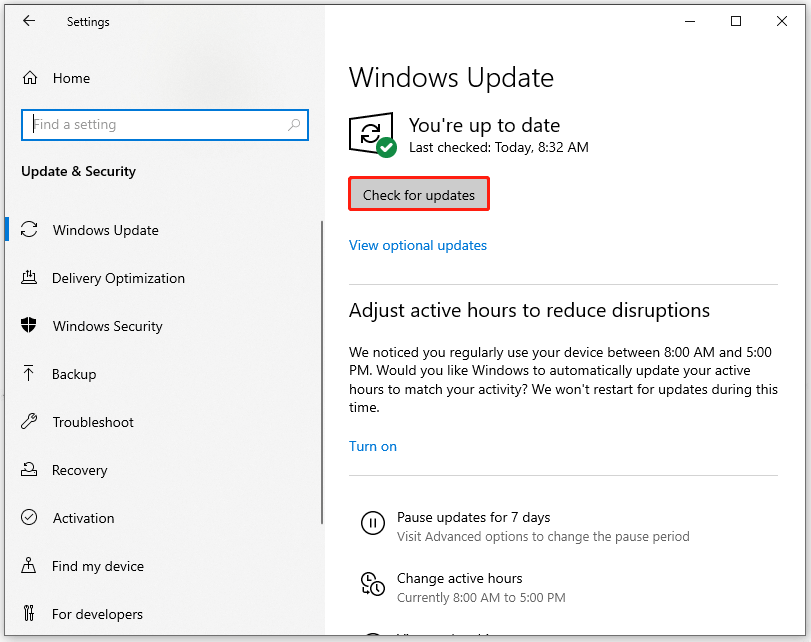
Task: Open Activation settings
Action: [x=83, y=518]
